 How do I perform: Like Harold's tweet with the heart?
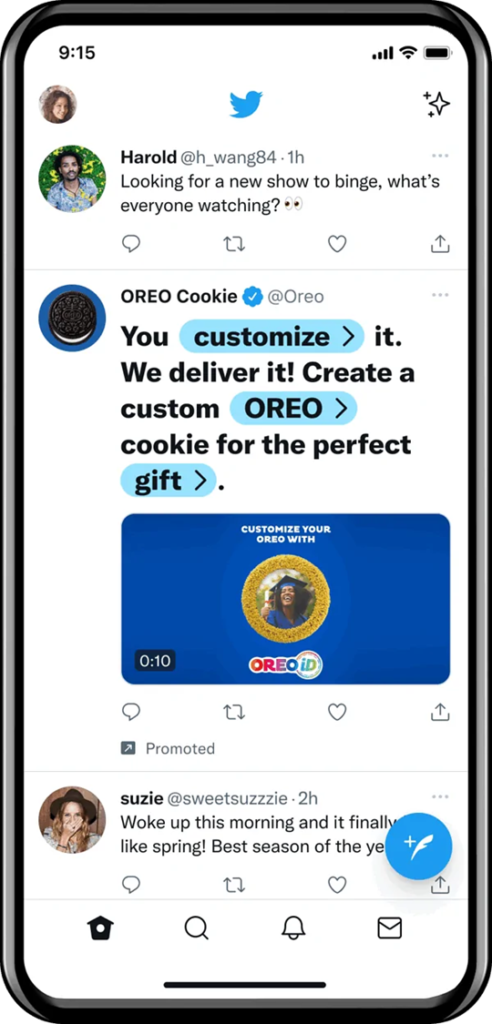click(336, 244)
